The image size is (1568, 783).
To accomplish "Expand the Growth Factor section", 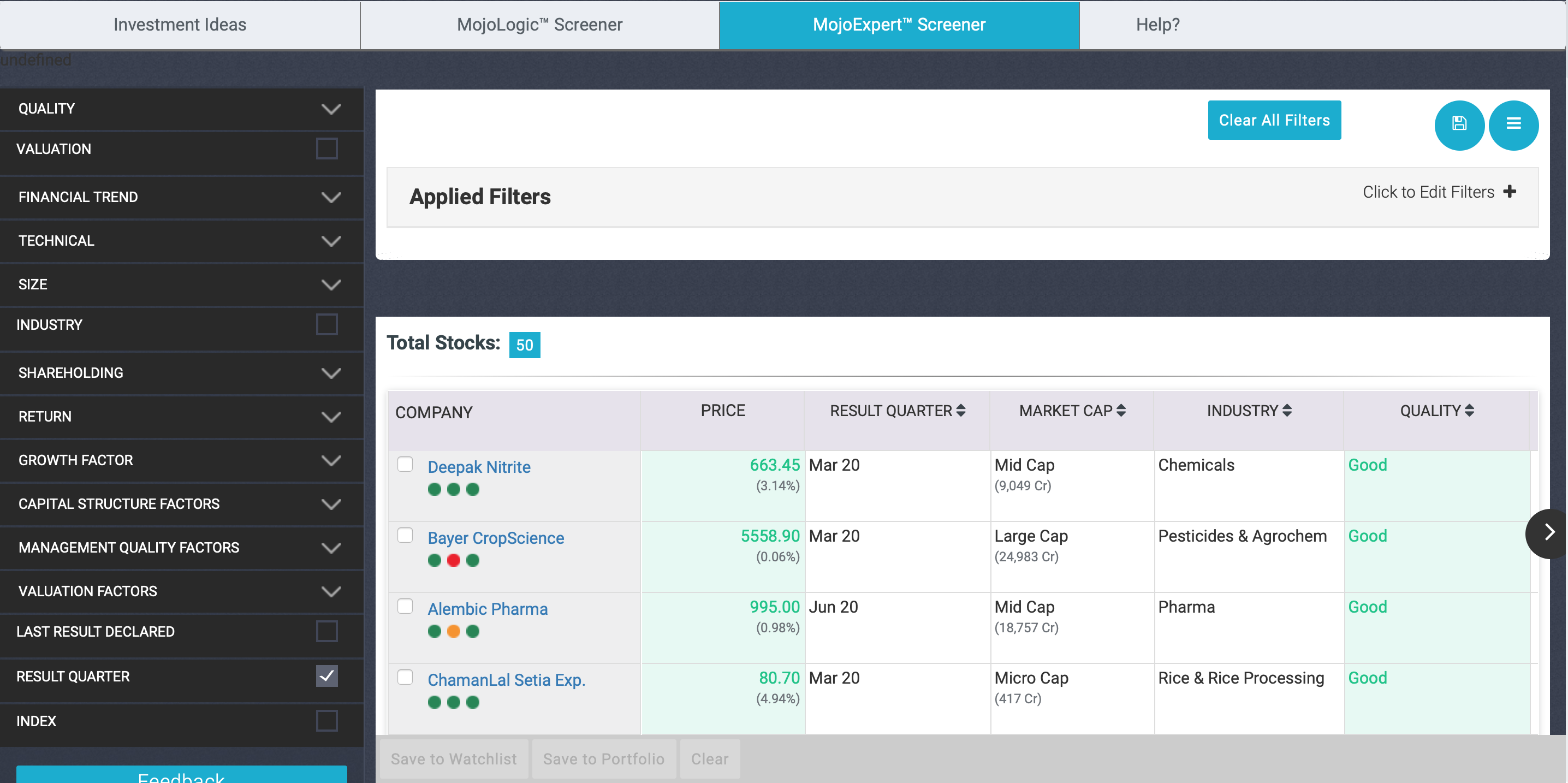I will [330, 460].
